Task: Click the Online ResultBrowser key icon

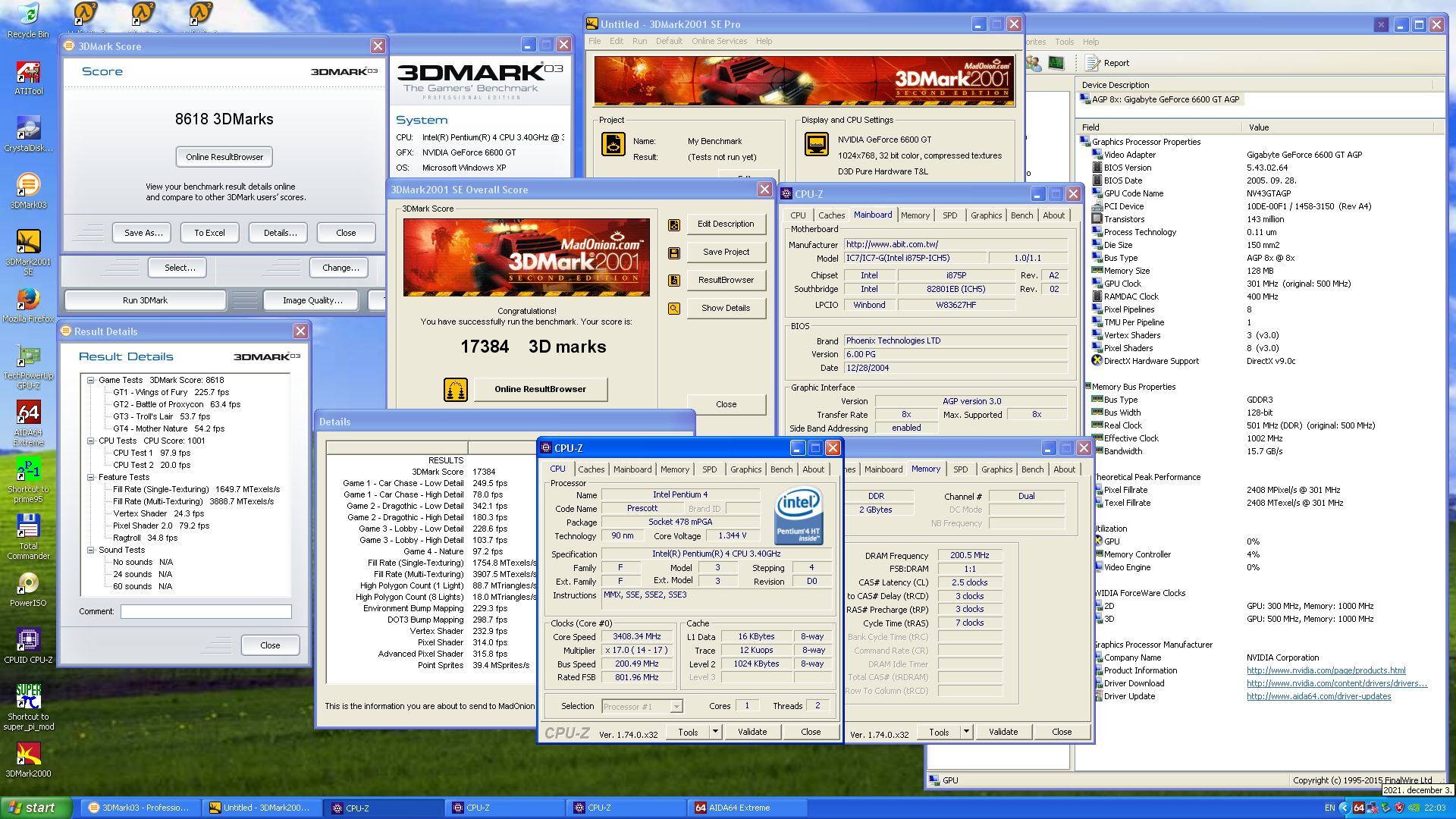Action: tap(455, 390)
